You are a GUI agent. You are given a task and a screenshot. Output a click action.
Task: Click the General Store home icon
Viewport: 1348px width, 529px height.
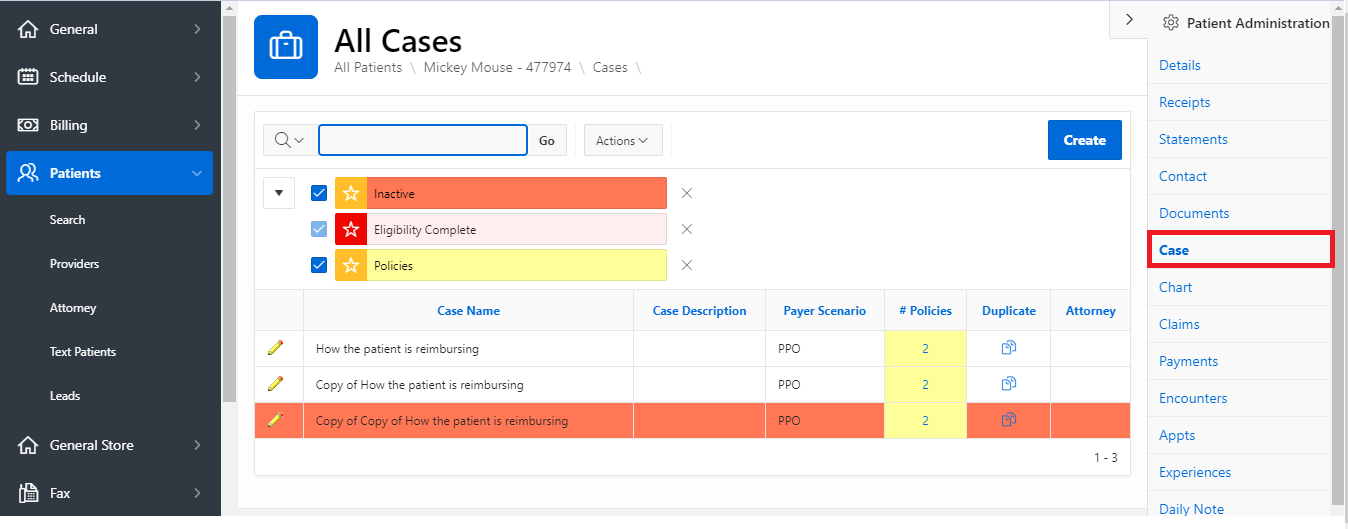tap(28, 445)
